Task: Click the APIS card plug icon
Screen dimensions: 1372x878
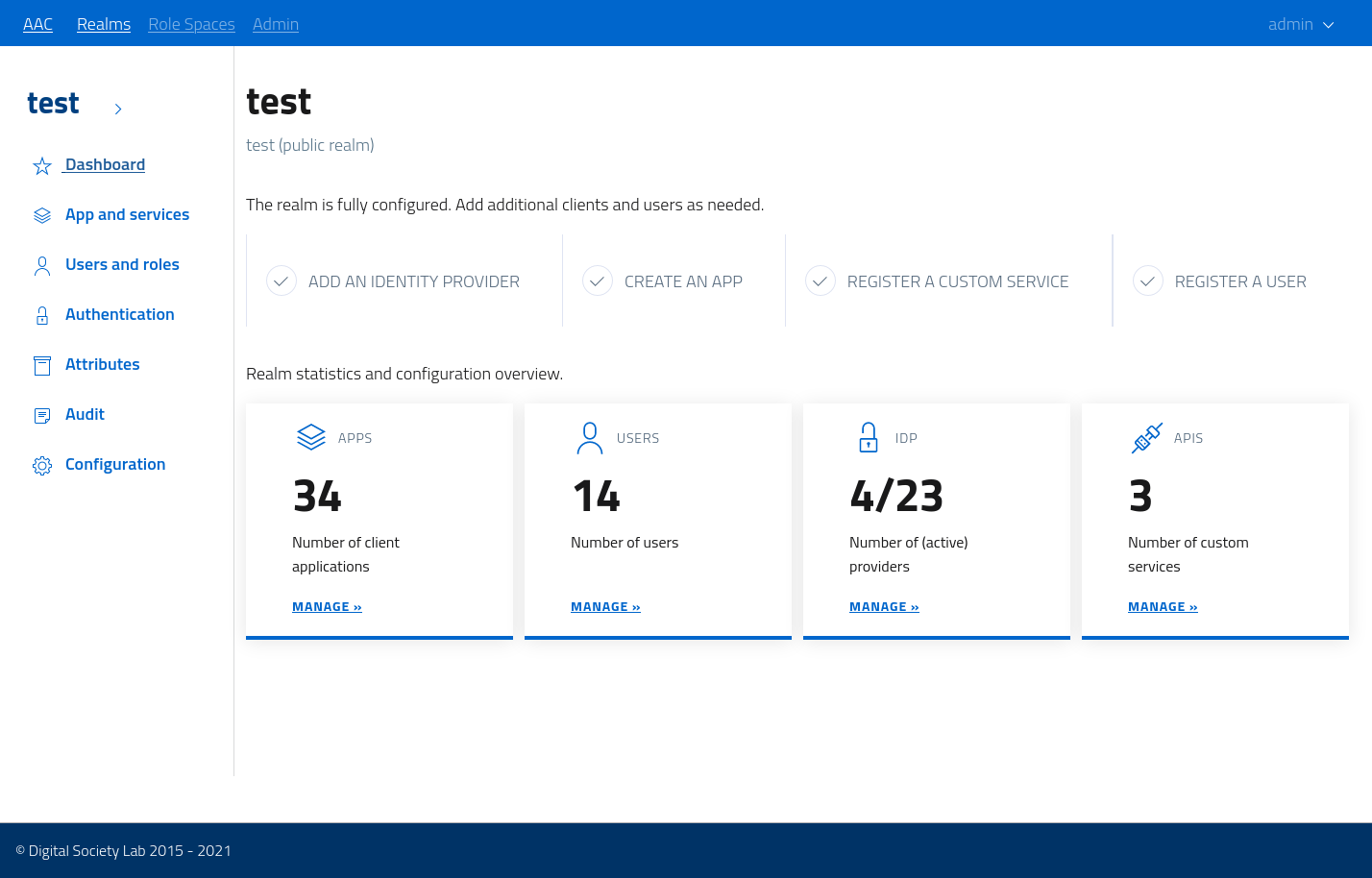Action: [1147, 438]
